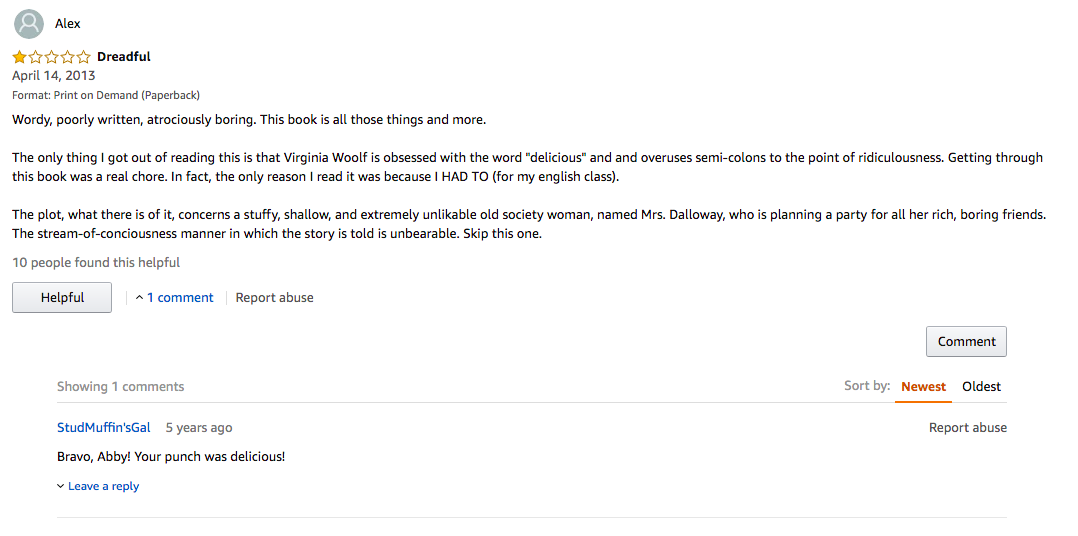The height and width of the screenshot is (536, 1078).
Task: Click Alex's gray profile avatar icon
Action: pos(29,24)
